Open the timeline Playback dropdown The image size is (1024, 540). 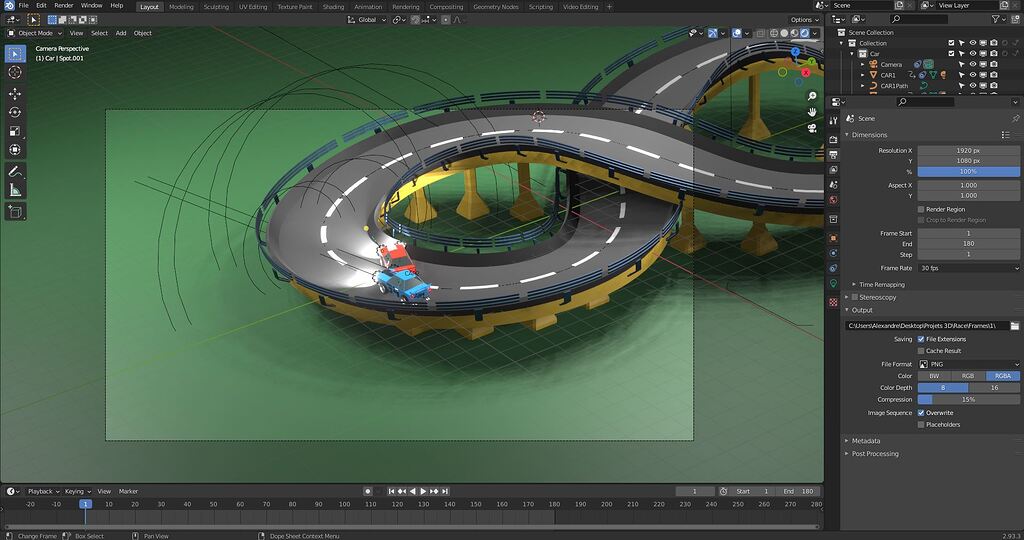[x=43, y=491]
